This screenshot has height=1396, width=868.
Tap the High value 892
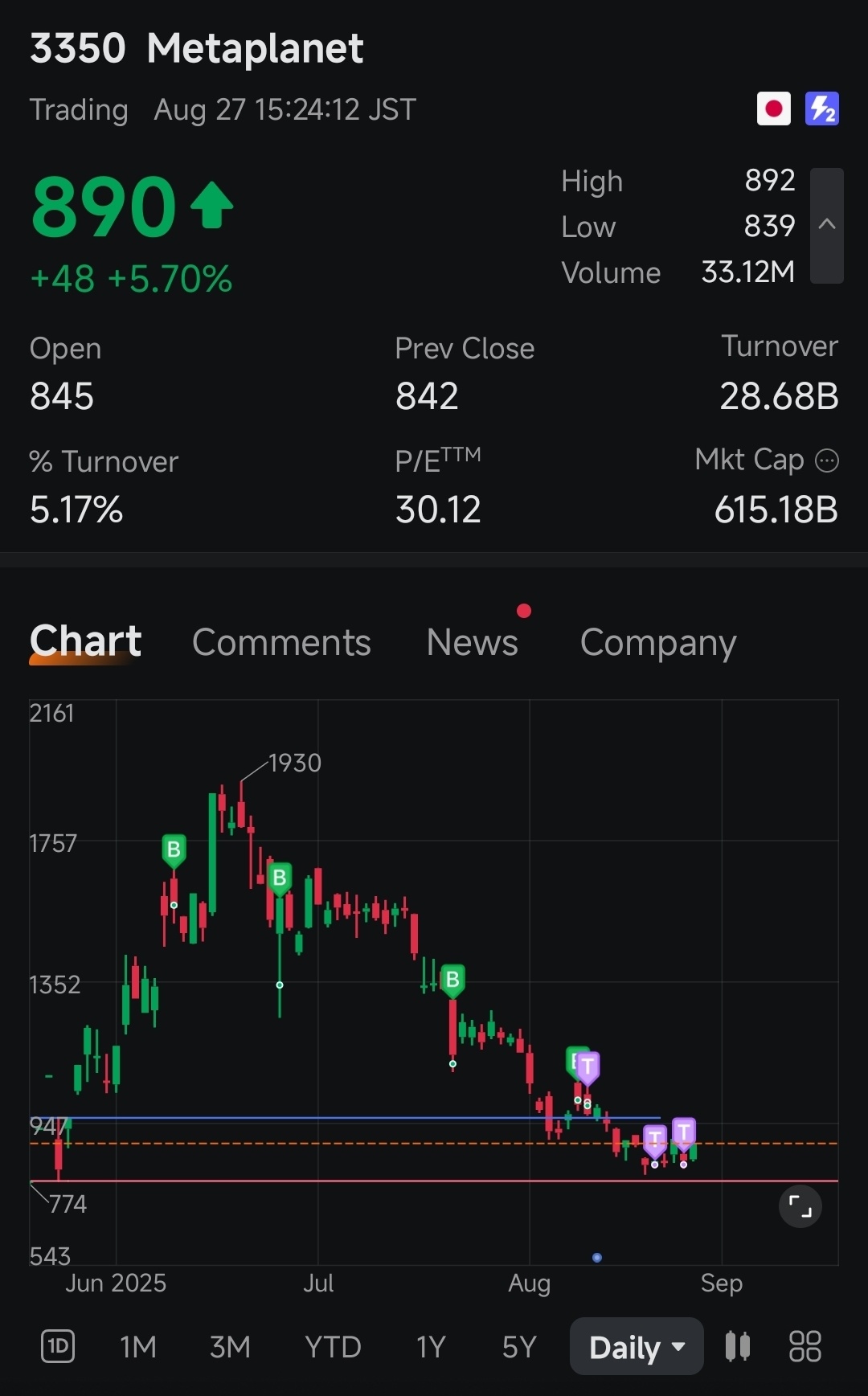(770, 180)
